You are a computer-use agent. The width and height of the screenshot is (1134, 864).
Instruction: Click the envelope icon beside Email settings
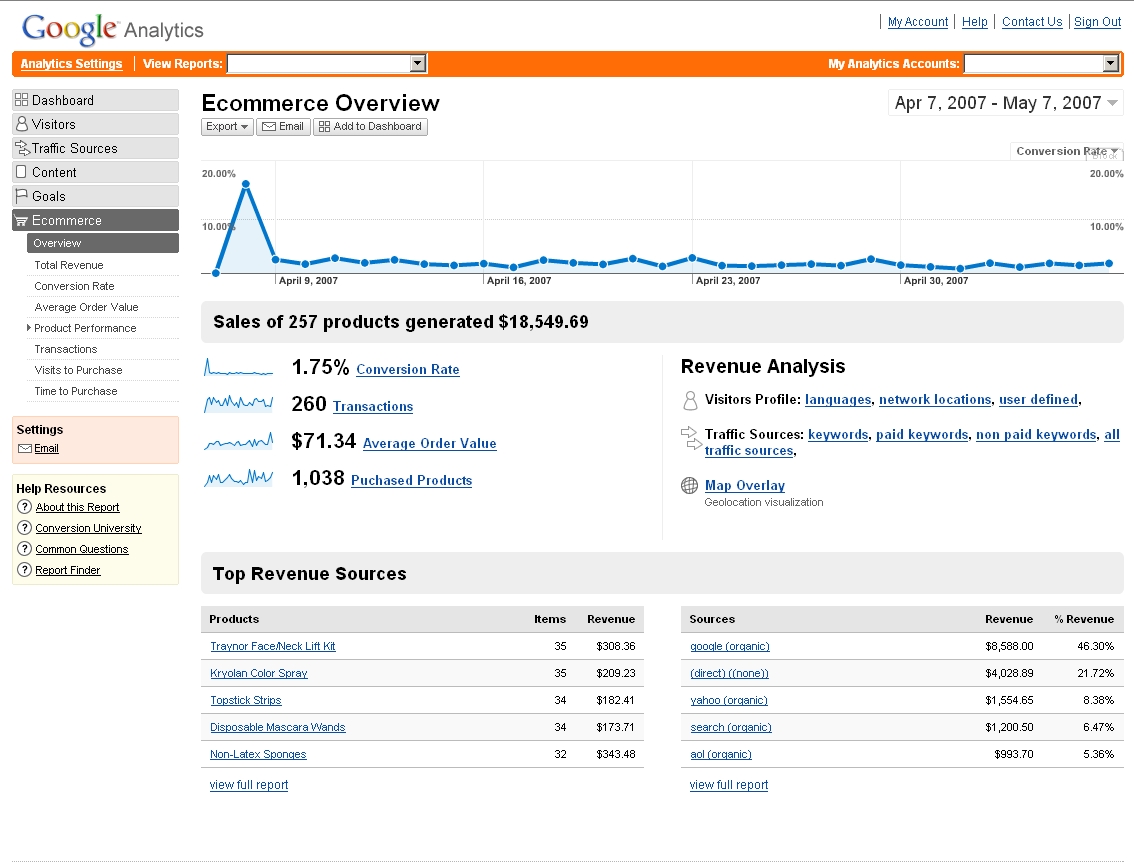[x=25, y=449]
